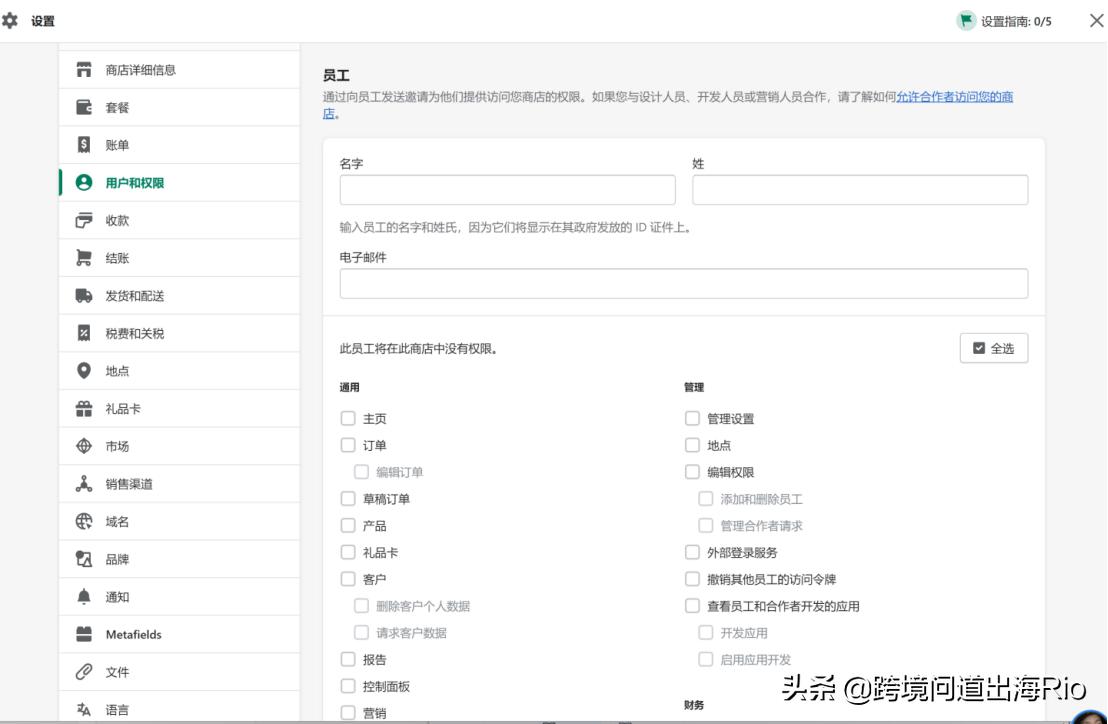Click the 电子邮件 email input field
This screenshot has height=724, width=1108.
[683, 284]
